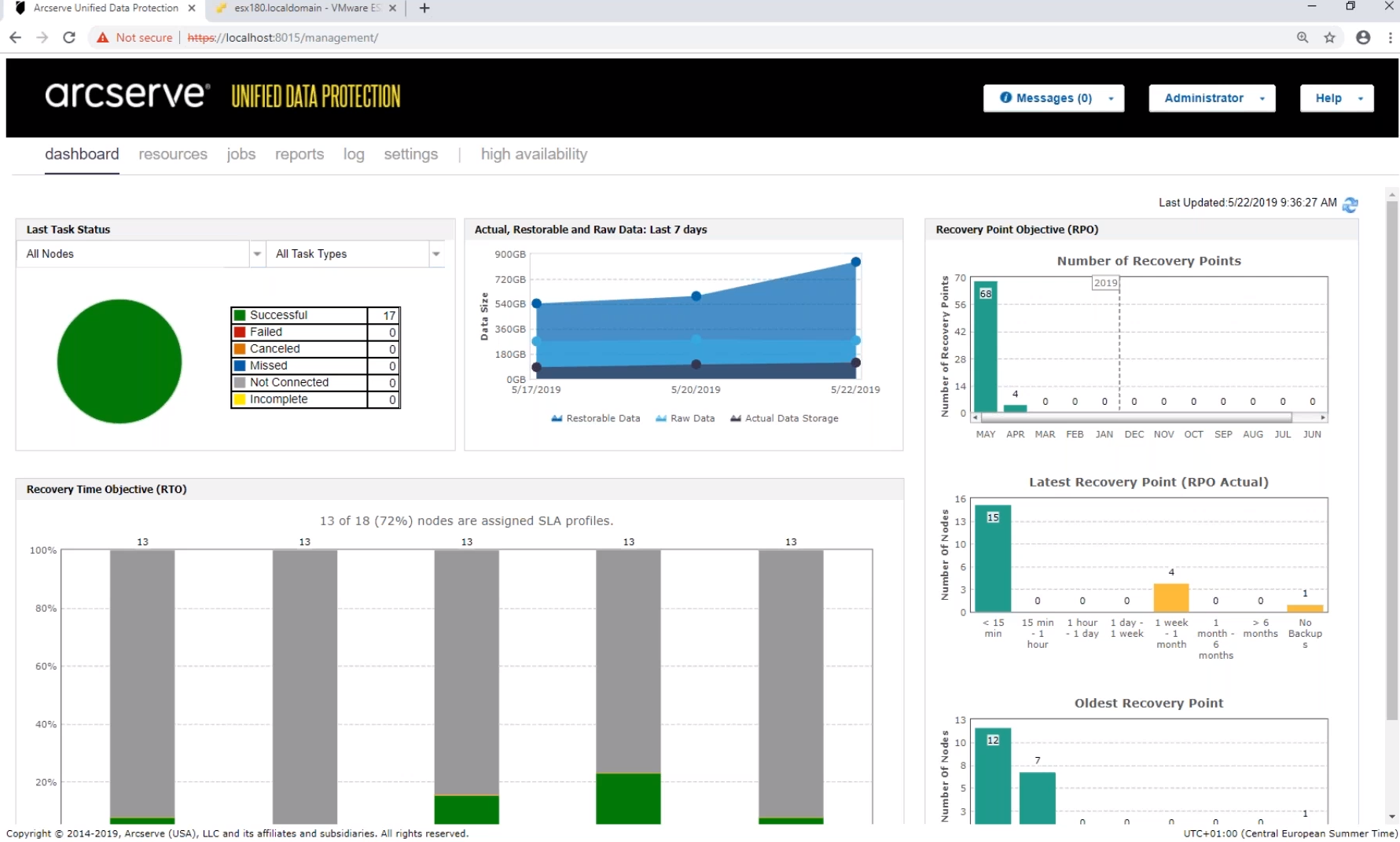Viewport: 1400px width, 842px height.
Task: Click the green Successful color swatch
Action: pos(241,315)
